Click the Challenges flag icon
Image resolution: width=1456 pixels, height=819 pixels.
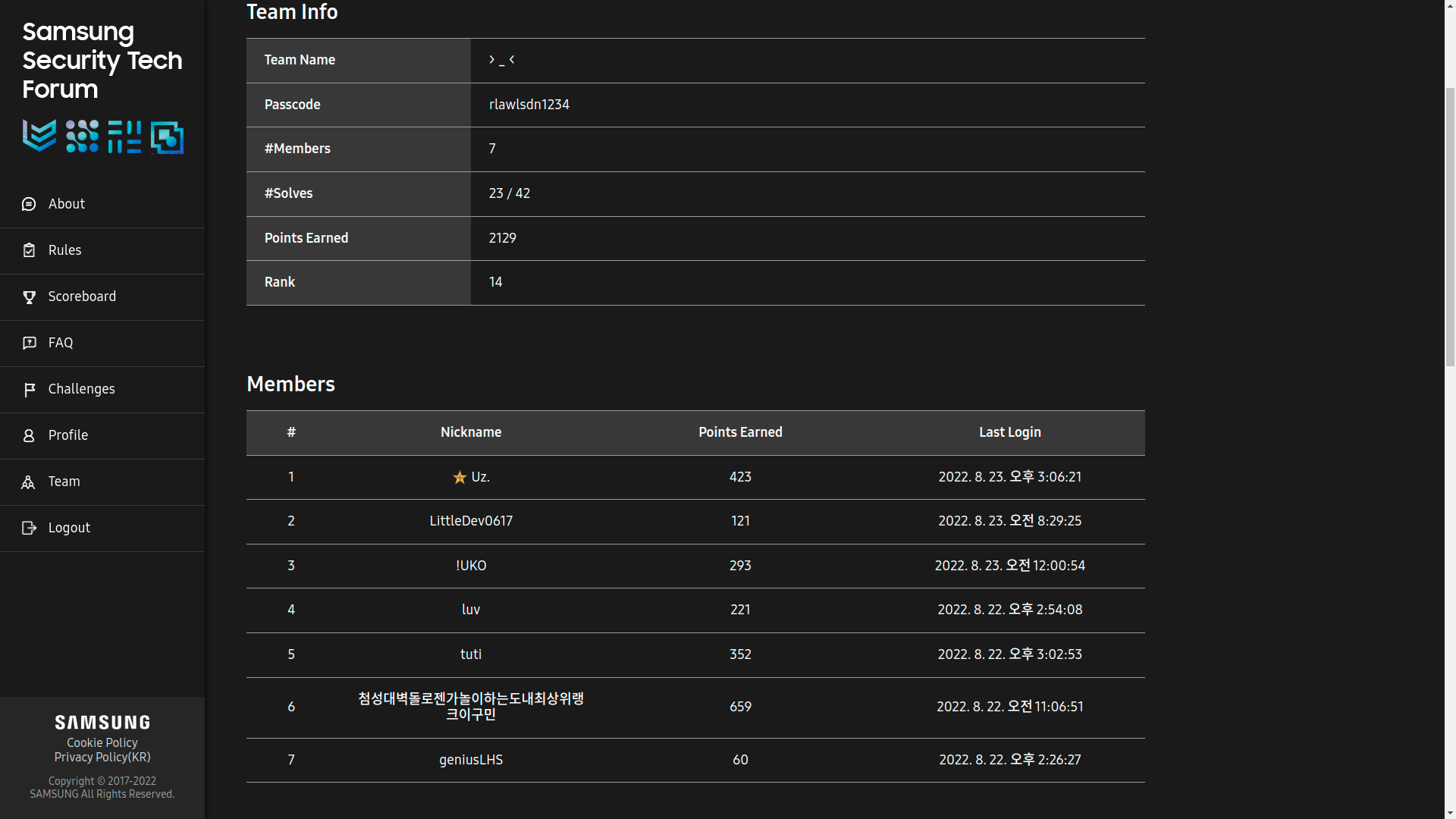(x=29, y=390)
